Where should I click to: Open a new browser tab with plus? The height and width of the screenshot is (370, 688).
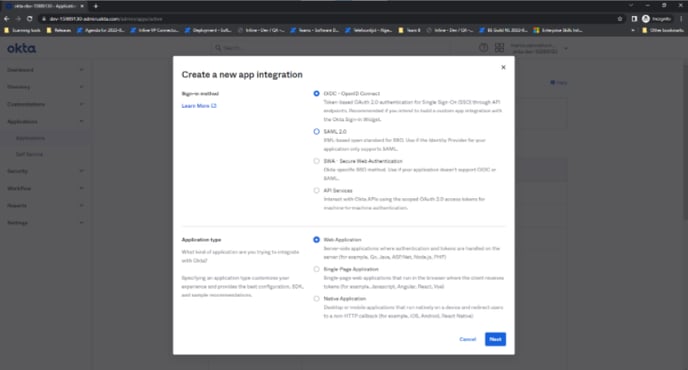96,6
